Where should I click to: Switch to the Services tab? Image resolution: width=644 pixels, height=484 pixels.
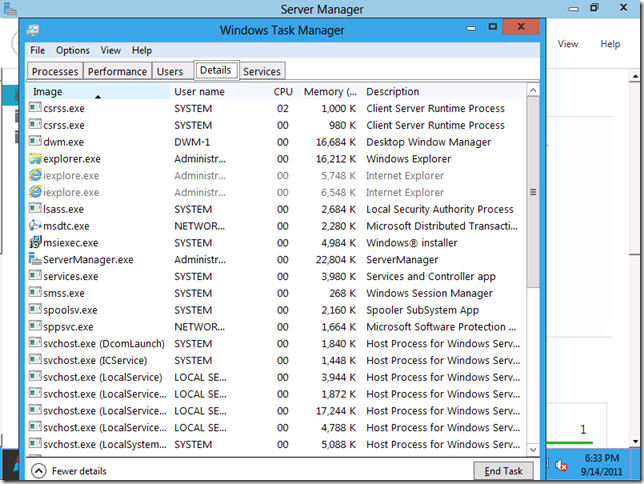coord(262,71)
